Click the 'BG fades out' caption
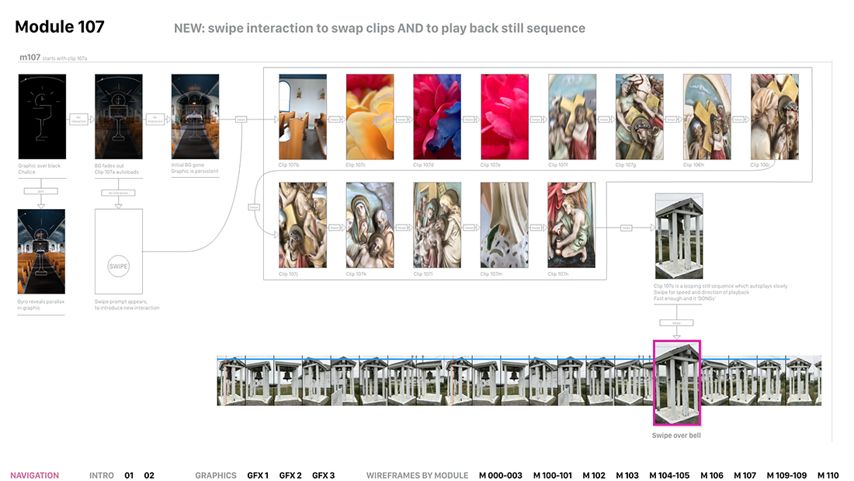Image resolution: width=854 pixels, height=481 pixels. click(117, 168)
